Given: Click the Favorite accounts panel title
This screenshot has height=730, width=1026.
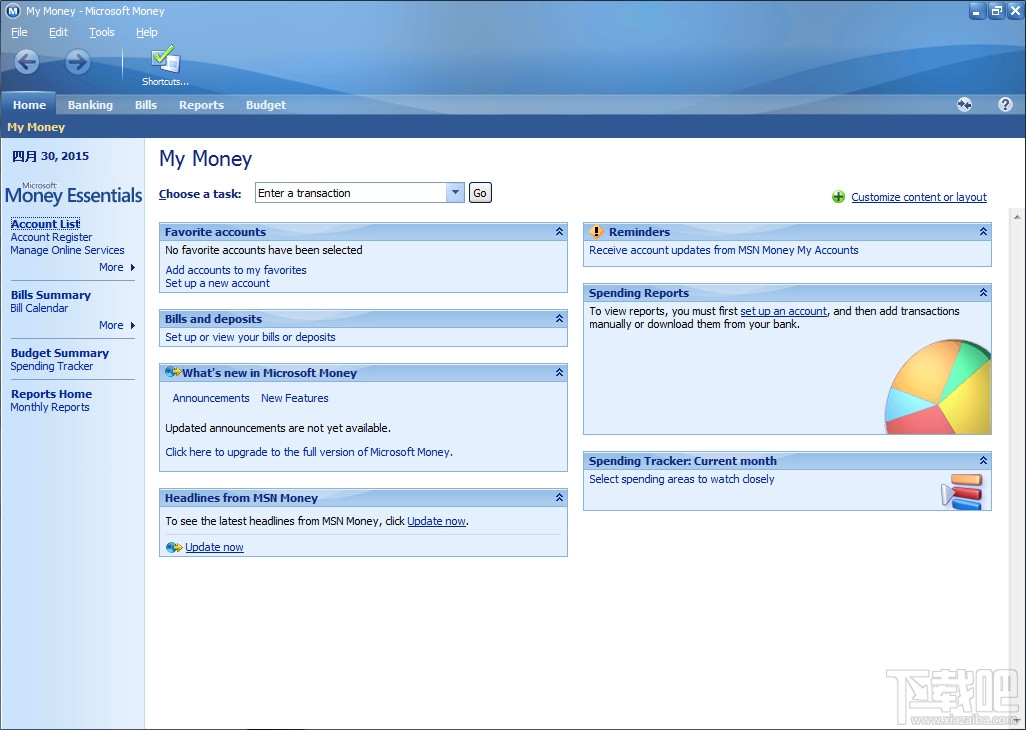Looking at the screenshot, I should click(x=215, y=232).
